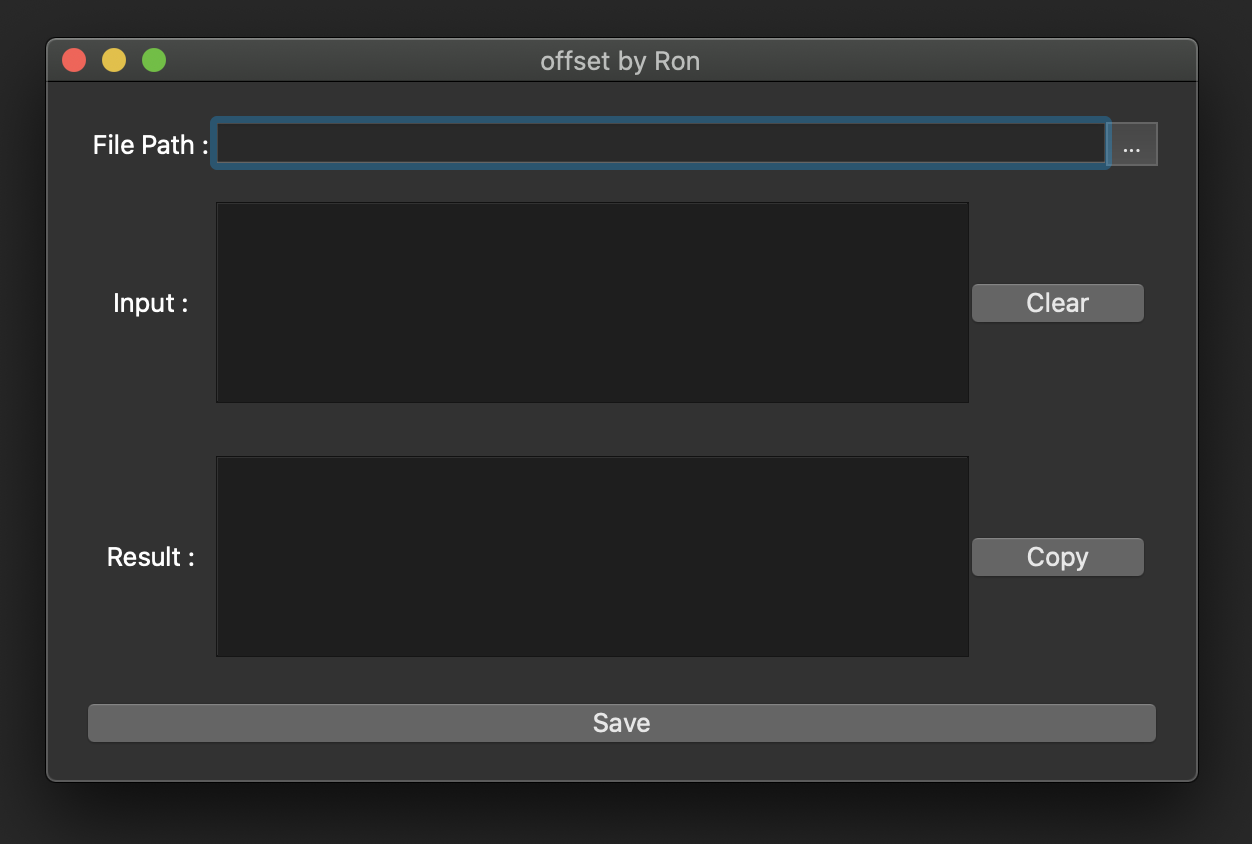Click the Result text area
Screen dimensions: 1252x844
click(592, 556)
